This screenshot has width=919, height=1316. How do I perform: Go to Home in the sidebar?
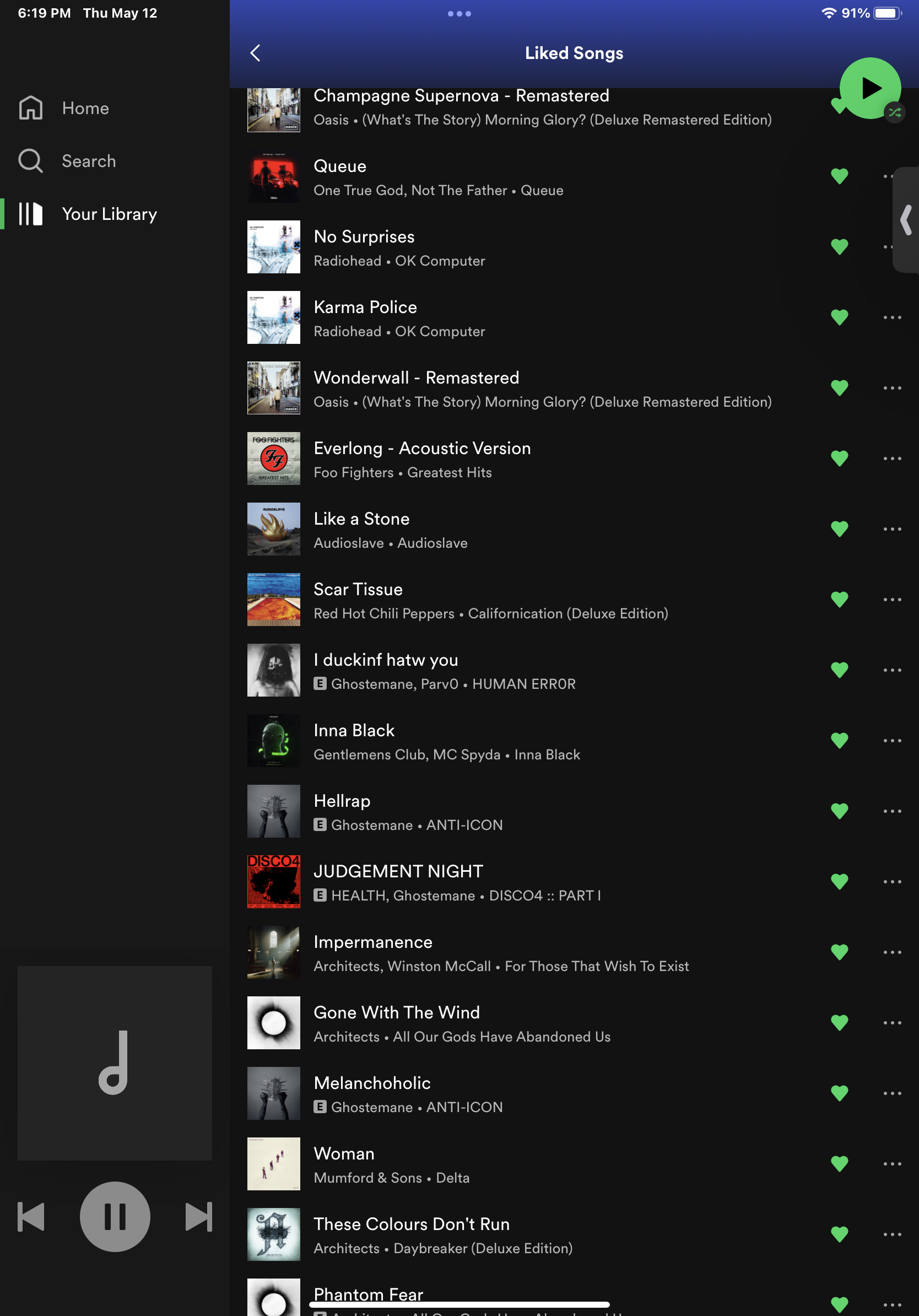tap(85, 109)
